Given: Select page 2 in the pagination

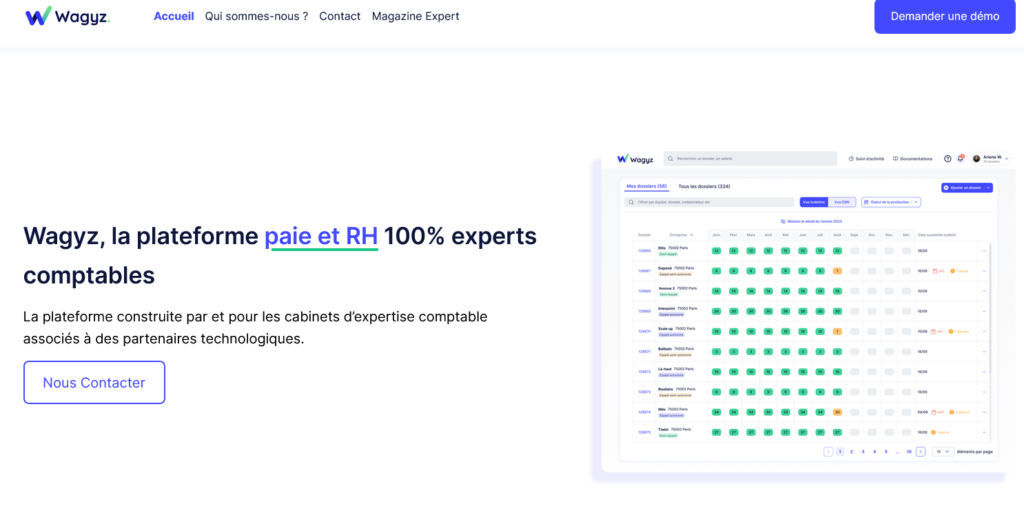Looking at the screenshot, I should (x=852, y=451).
